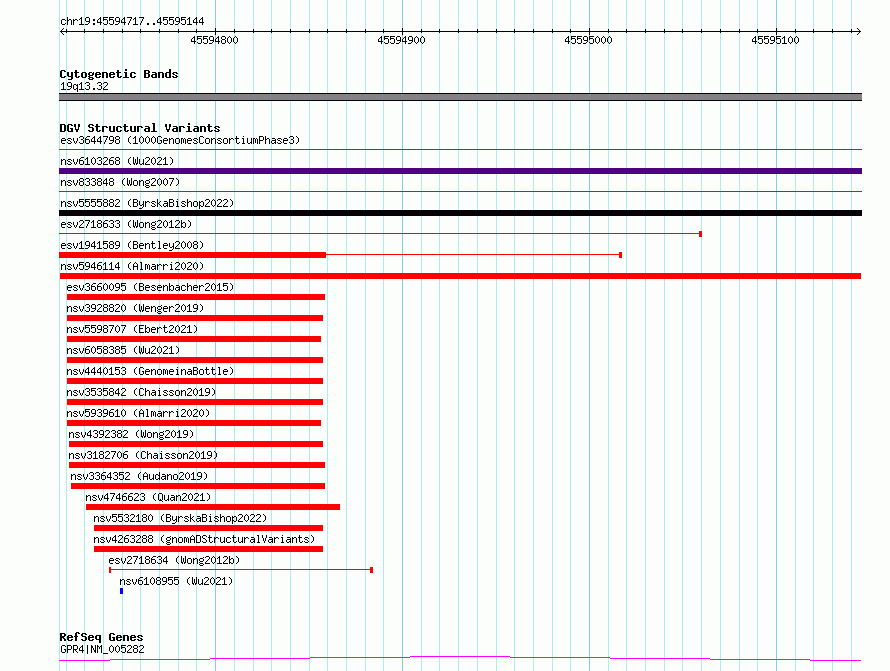
Task: Click the nsv4440153 red variant bar
Action: click(195, 381)
